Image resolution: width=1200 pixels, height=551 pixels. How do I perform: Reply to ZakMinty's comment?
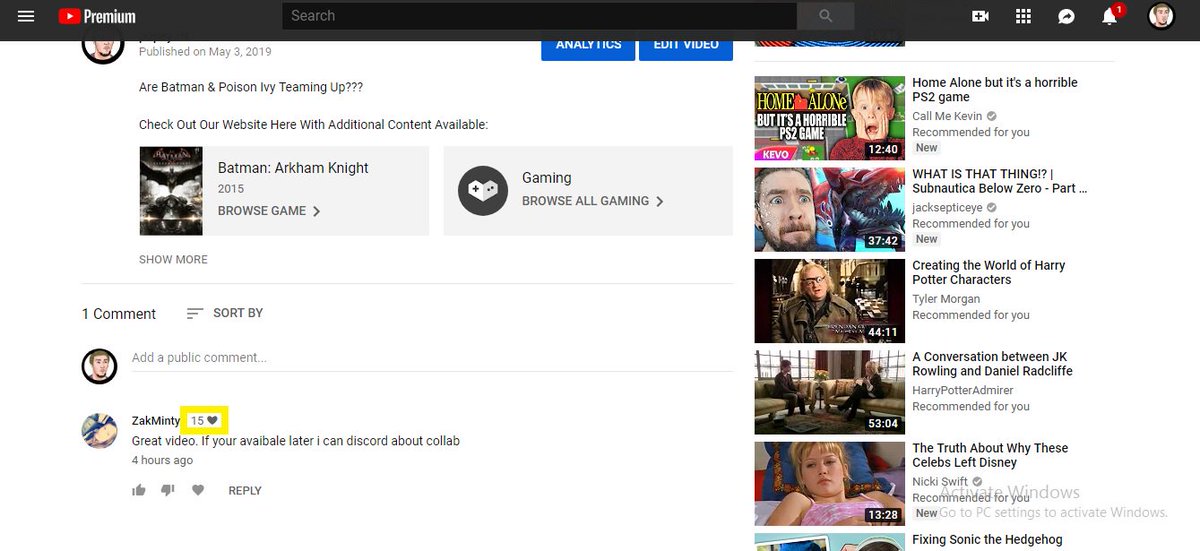[x=245, y=491]
